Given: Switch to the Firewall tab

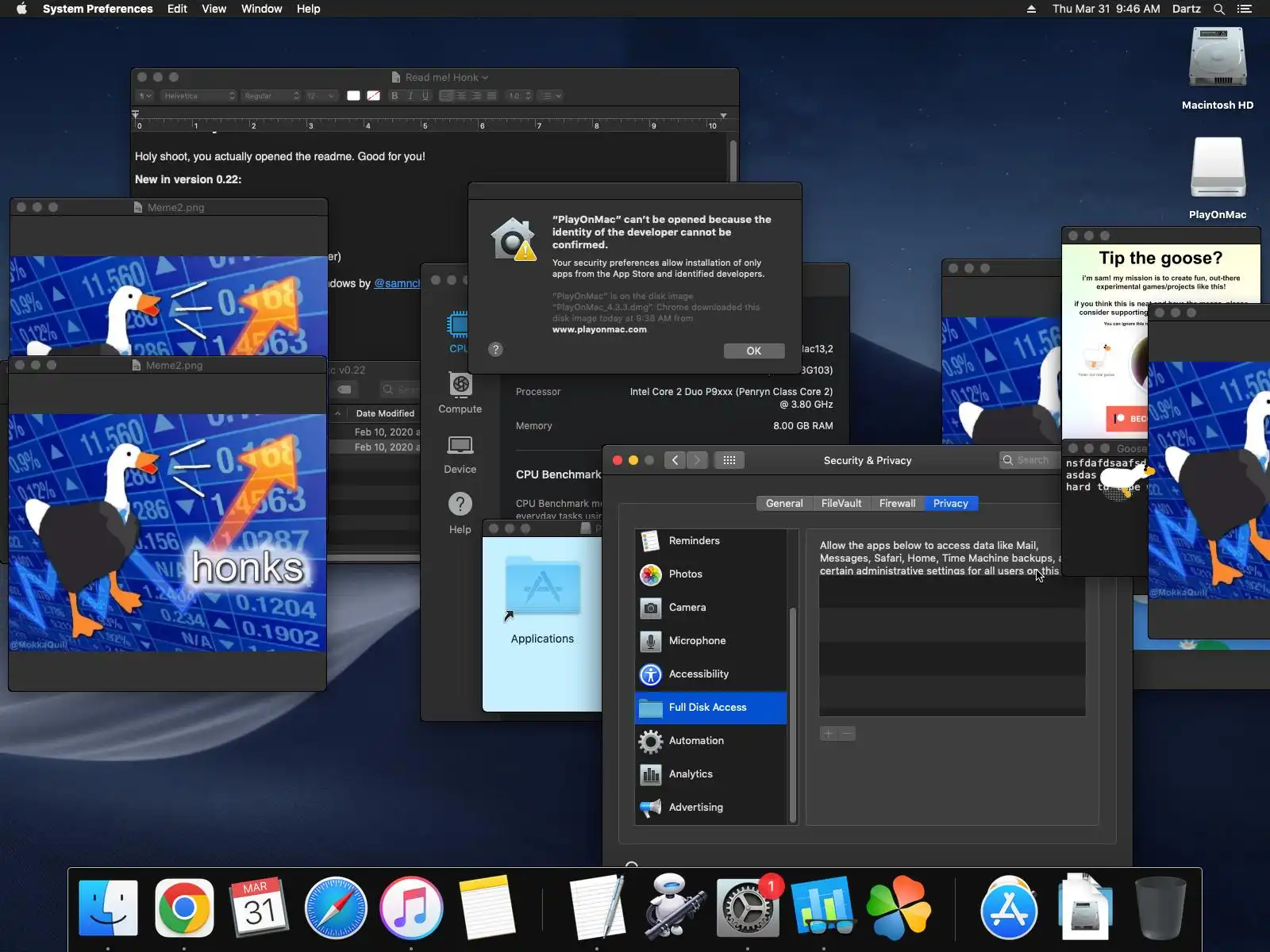Looking at the screenshot, I should click(897, 503).
